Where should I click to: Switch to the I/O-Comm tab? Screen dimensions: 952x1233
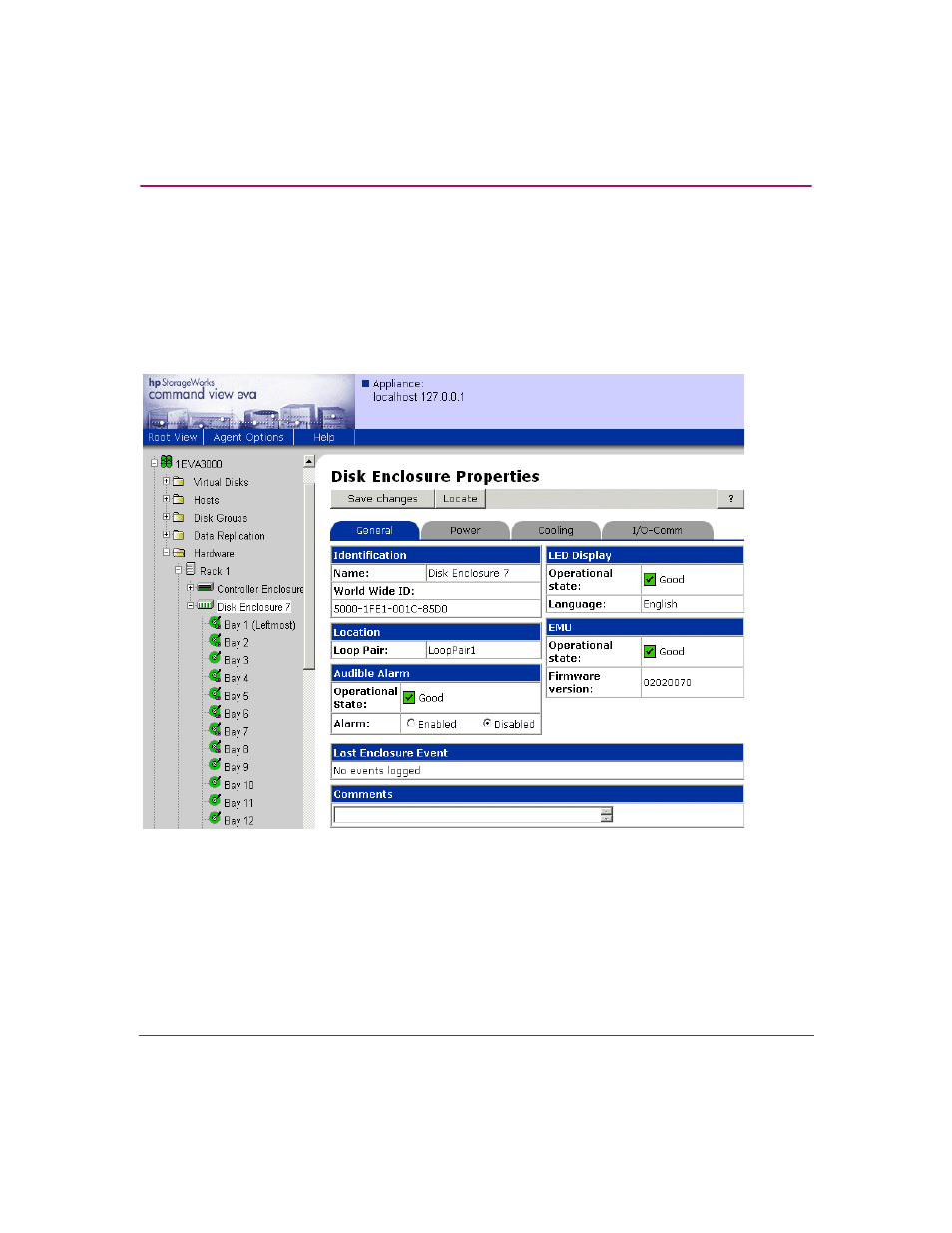click(x=658, y=530)
